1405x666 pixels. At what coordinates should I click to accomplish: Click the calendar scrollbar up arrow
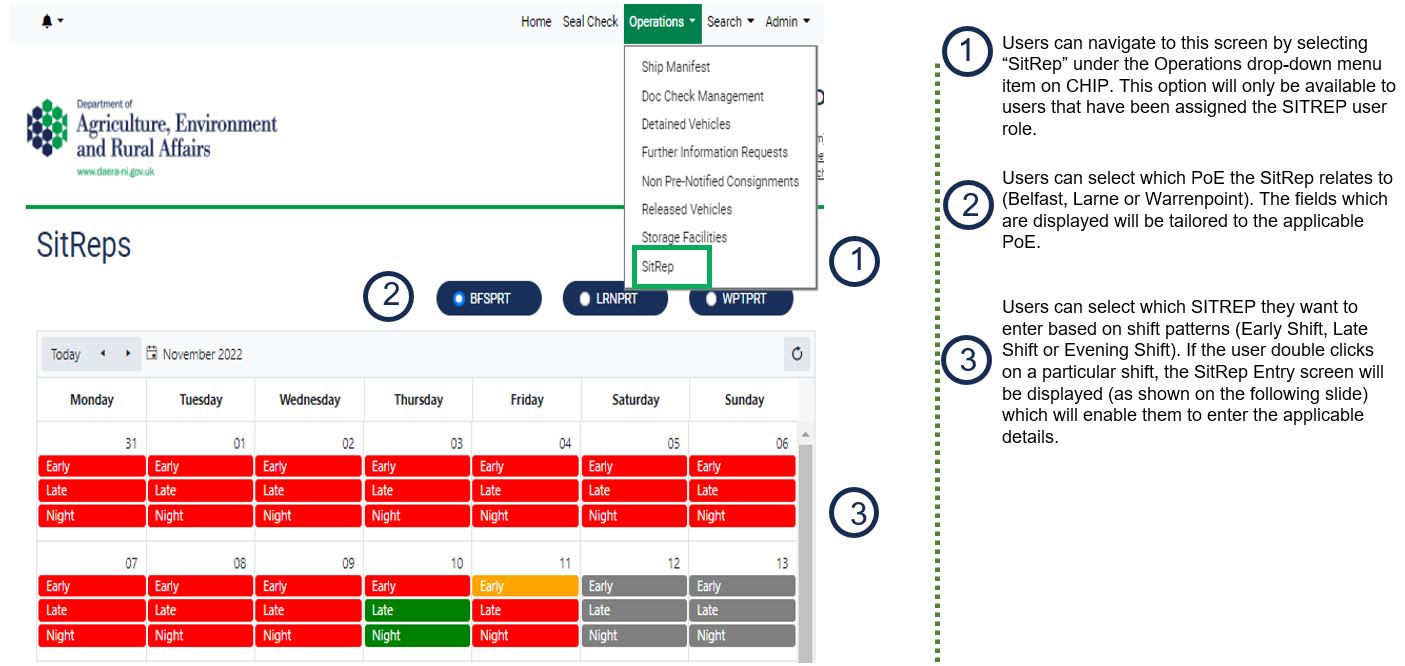coord(805,436)
